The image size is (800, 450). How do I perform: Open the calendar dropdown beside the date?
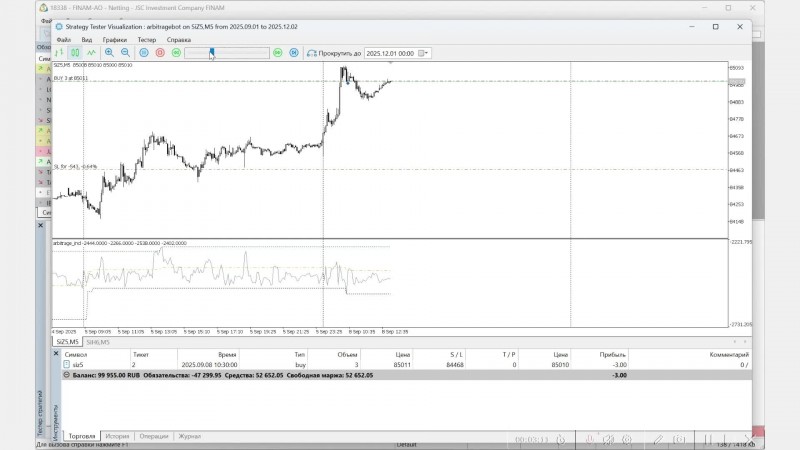[423, 53]
